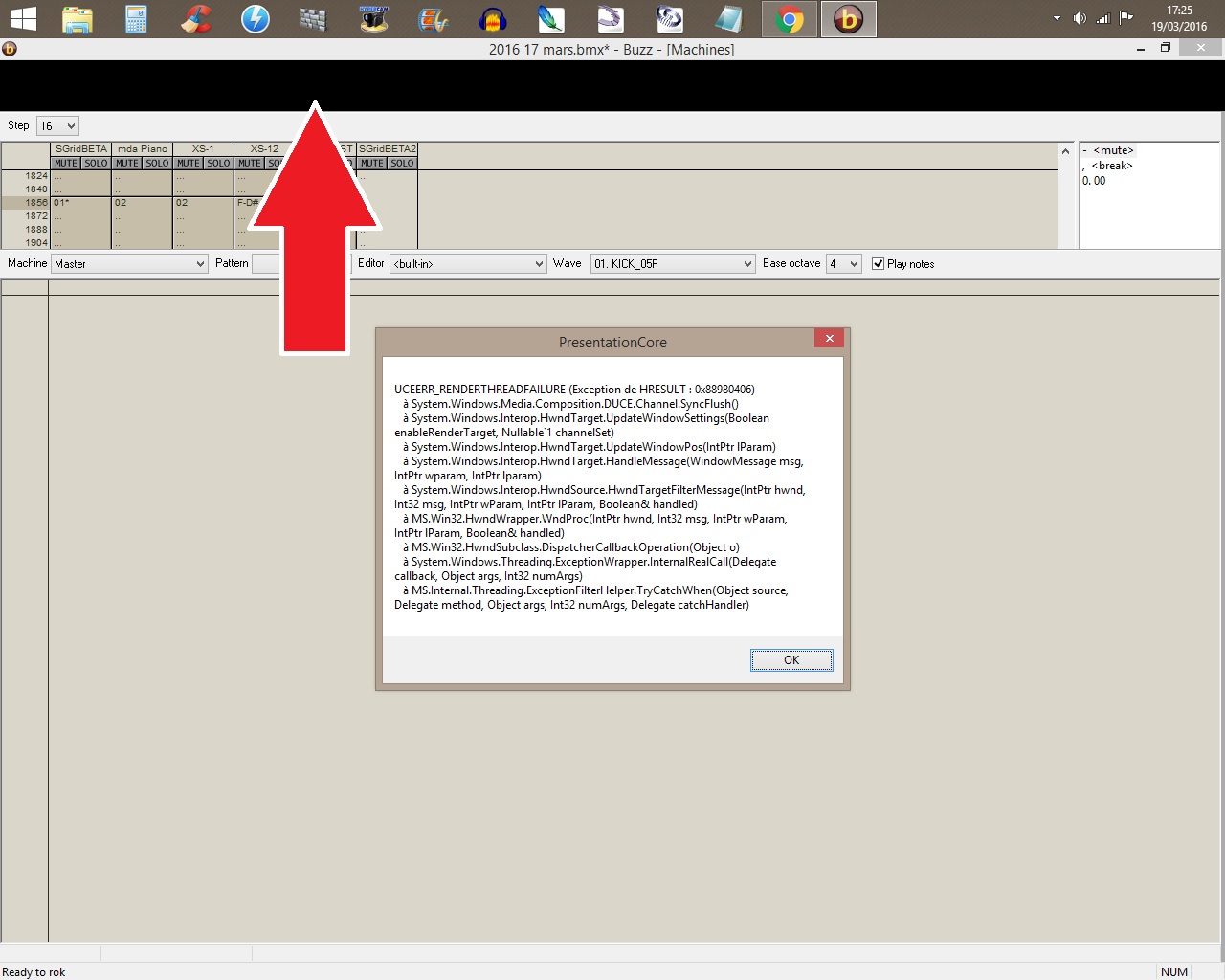
Task: Mute the SGridBETA2 track
Action: tap(372, 164)
